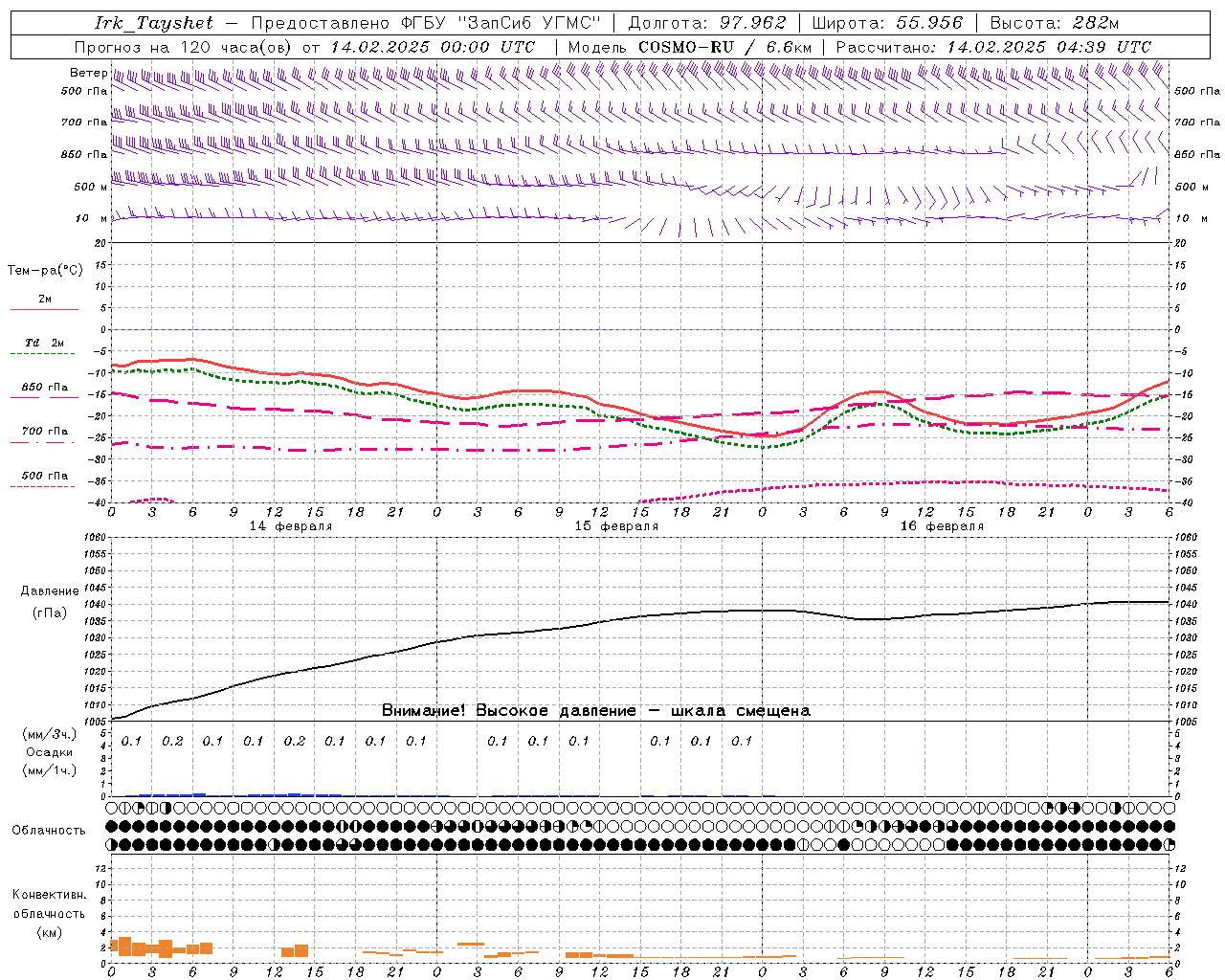Click the warning "Внимание! Высокое давление — шкала смещена"
This screenshot has height=980, width=1225.
click(595, 711)
